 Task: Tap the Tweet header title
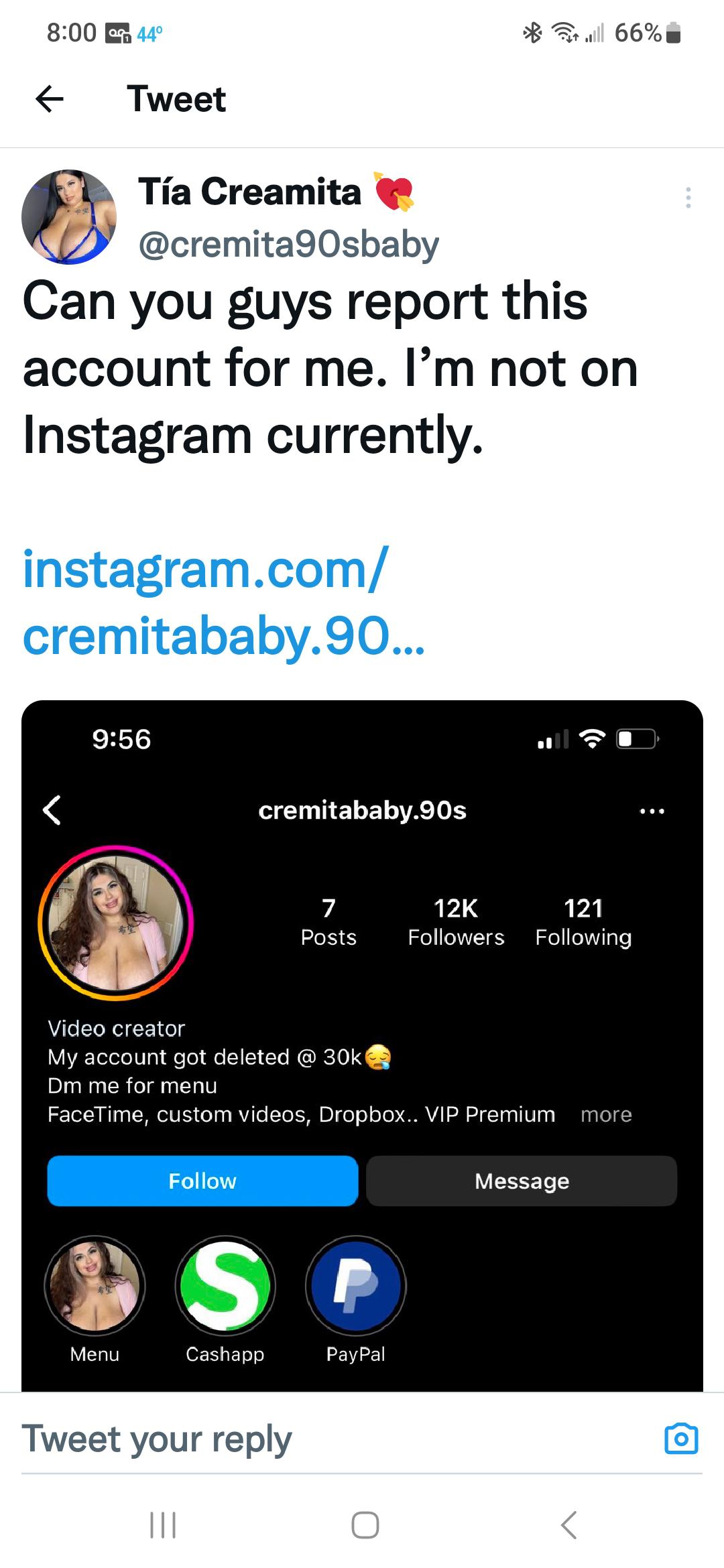coord(176,99)
